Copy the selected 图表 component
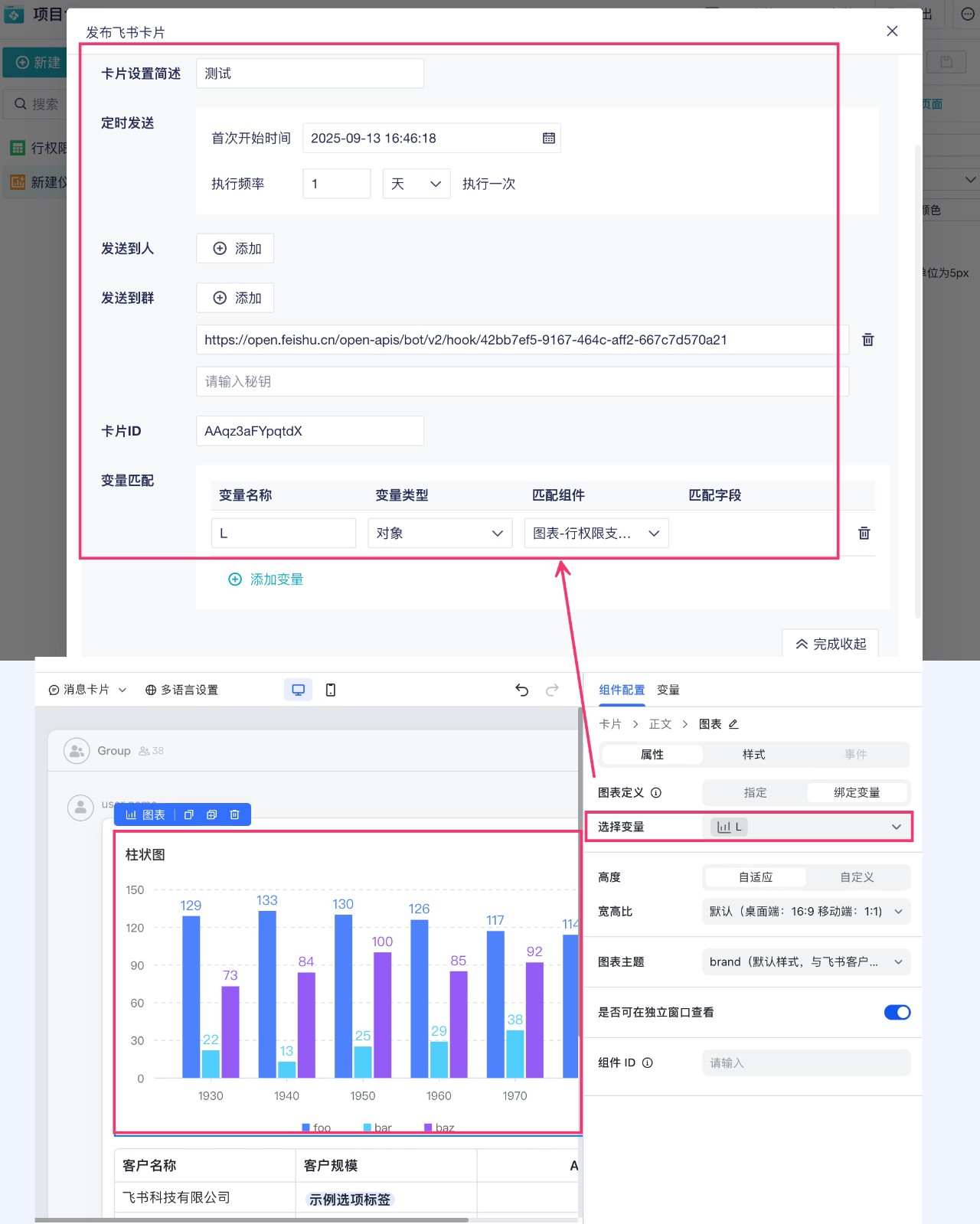 (189, 814)
